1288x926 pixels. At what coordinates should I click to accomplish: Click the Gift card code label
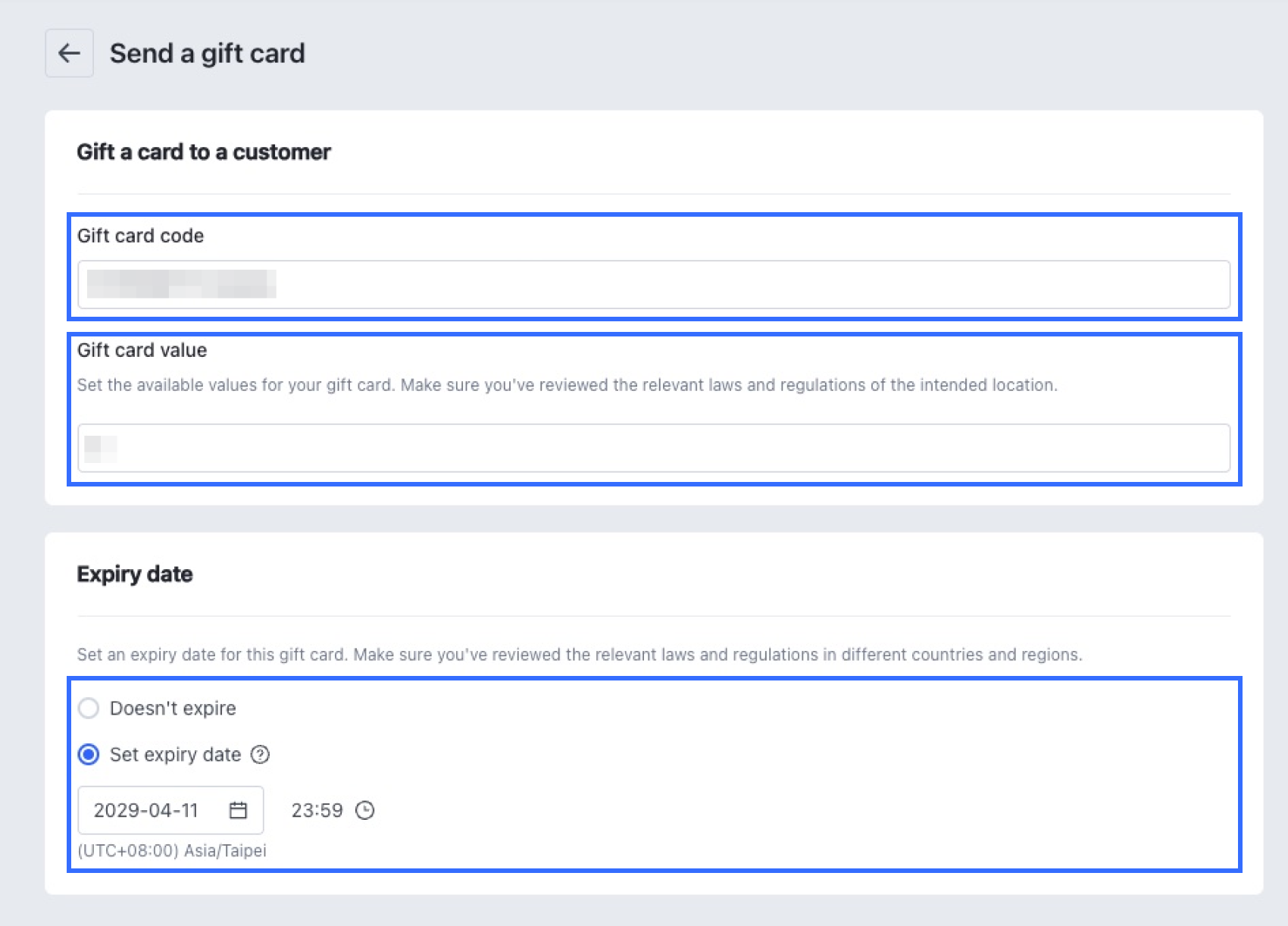[x=140, y=236]
